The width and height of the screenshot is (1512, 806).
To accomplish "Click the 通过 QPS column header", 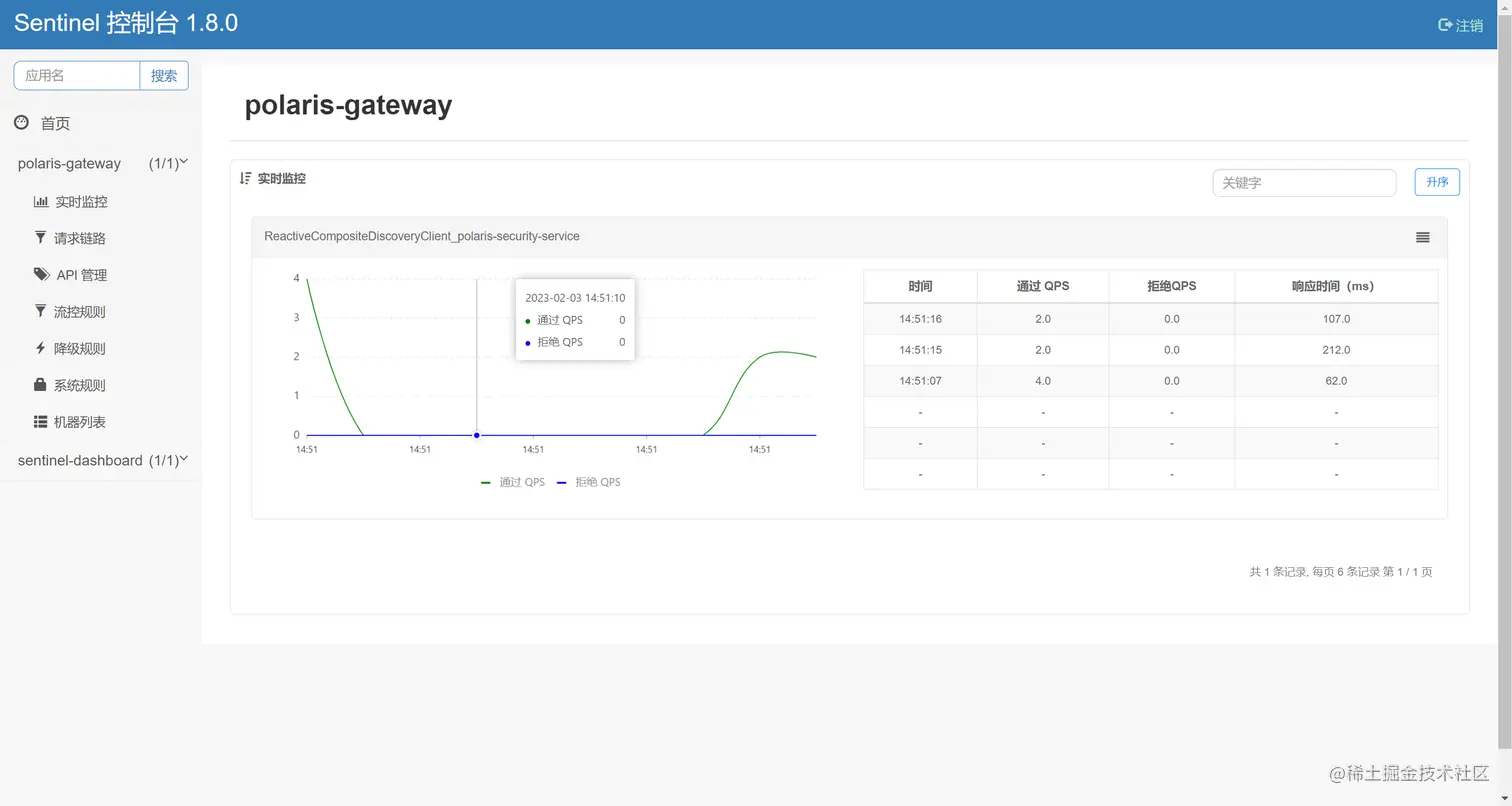I will click(x=1043, y=286).
